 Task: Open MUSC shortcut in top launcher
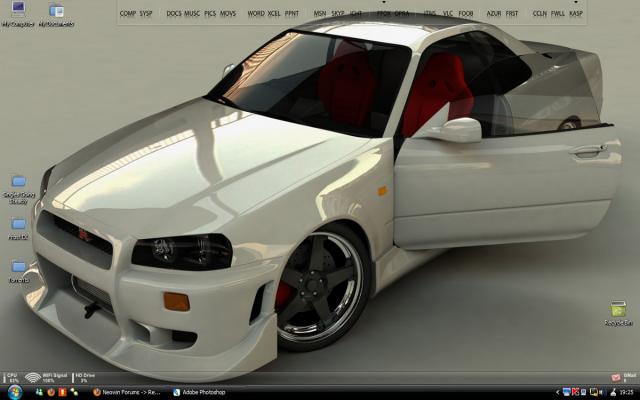pyautogui.click(x=192, y=13)
